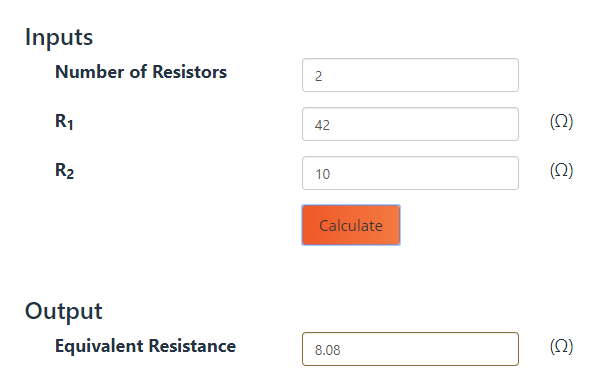
Task: Click the Inputs section heading
Action: click(59, 37)
